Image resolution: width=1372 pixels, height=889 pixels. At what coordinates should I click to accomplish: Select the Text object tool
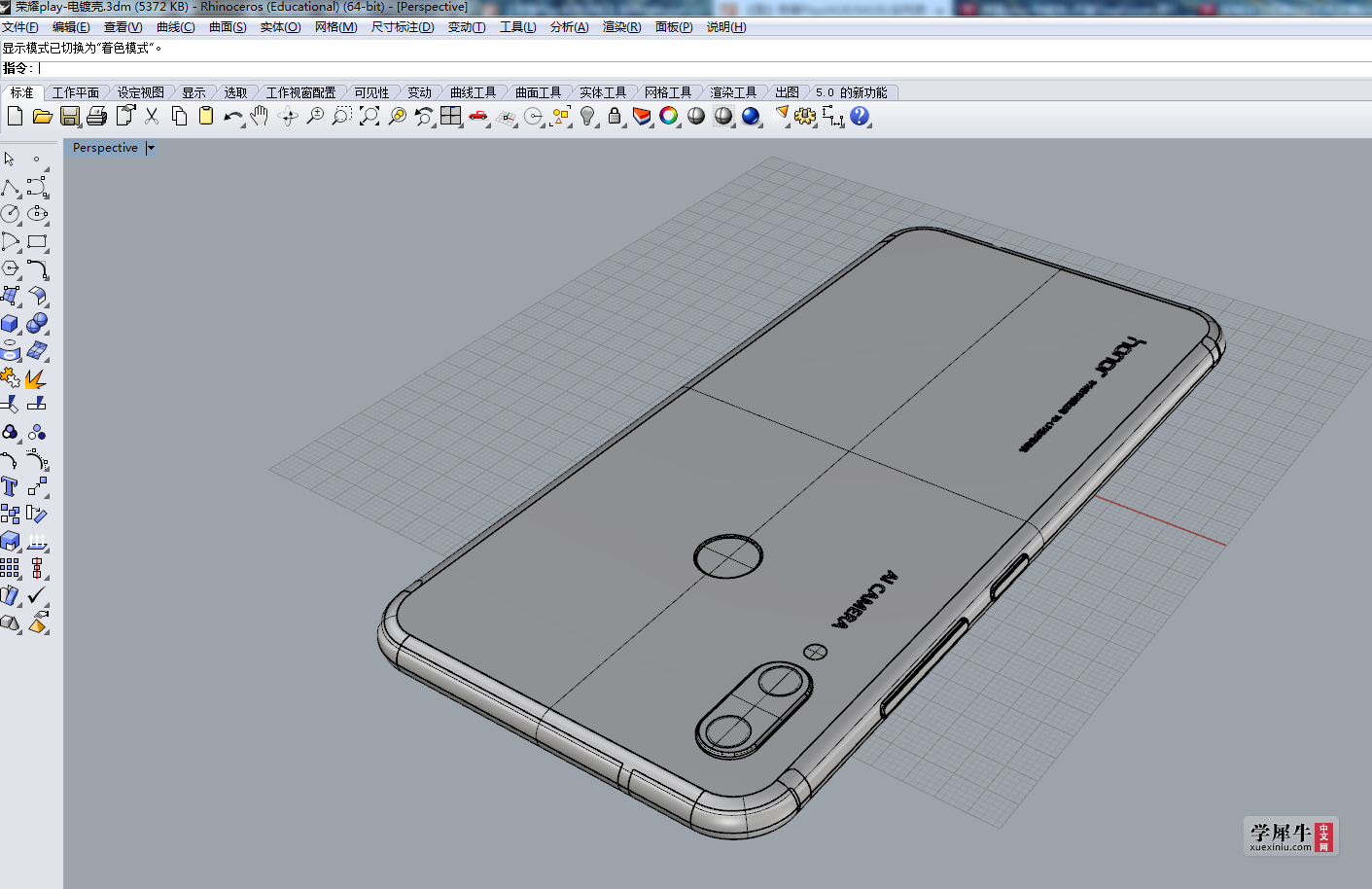[10, 486]
